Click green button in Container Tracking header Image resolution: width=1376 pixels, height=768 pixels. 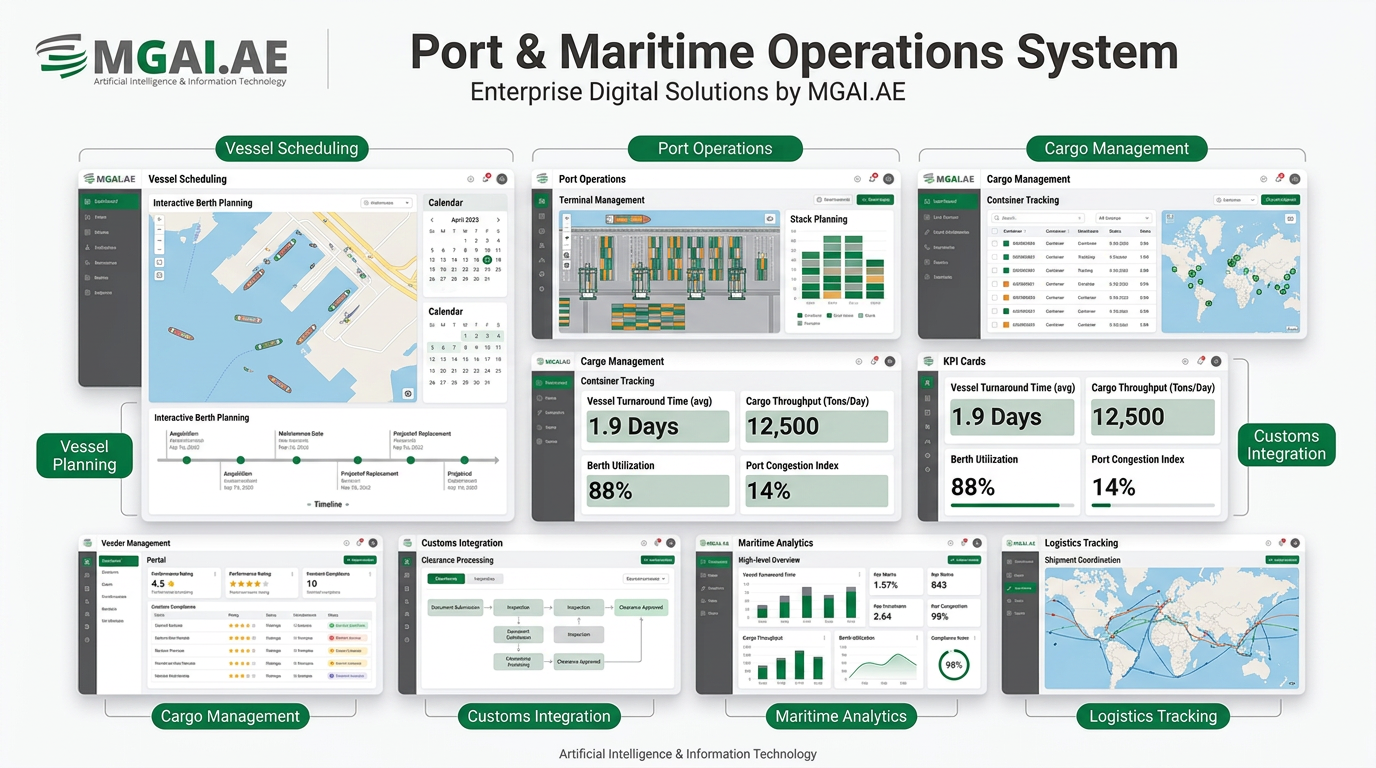point(1280,200)
